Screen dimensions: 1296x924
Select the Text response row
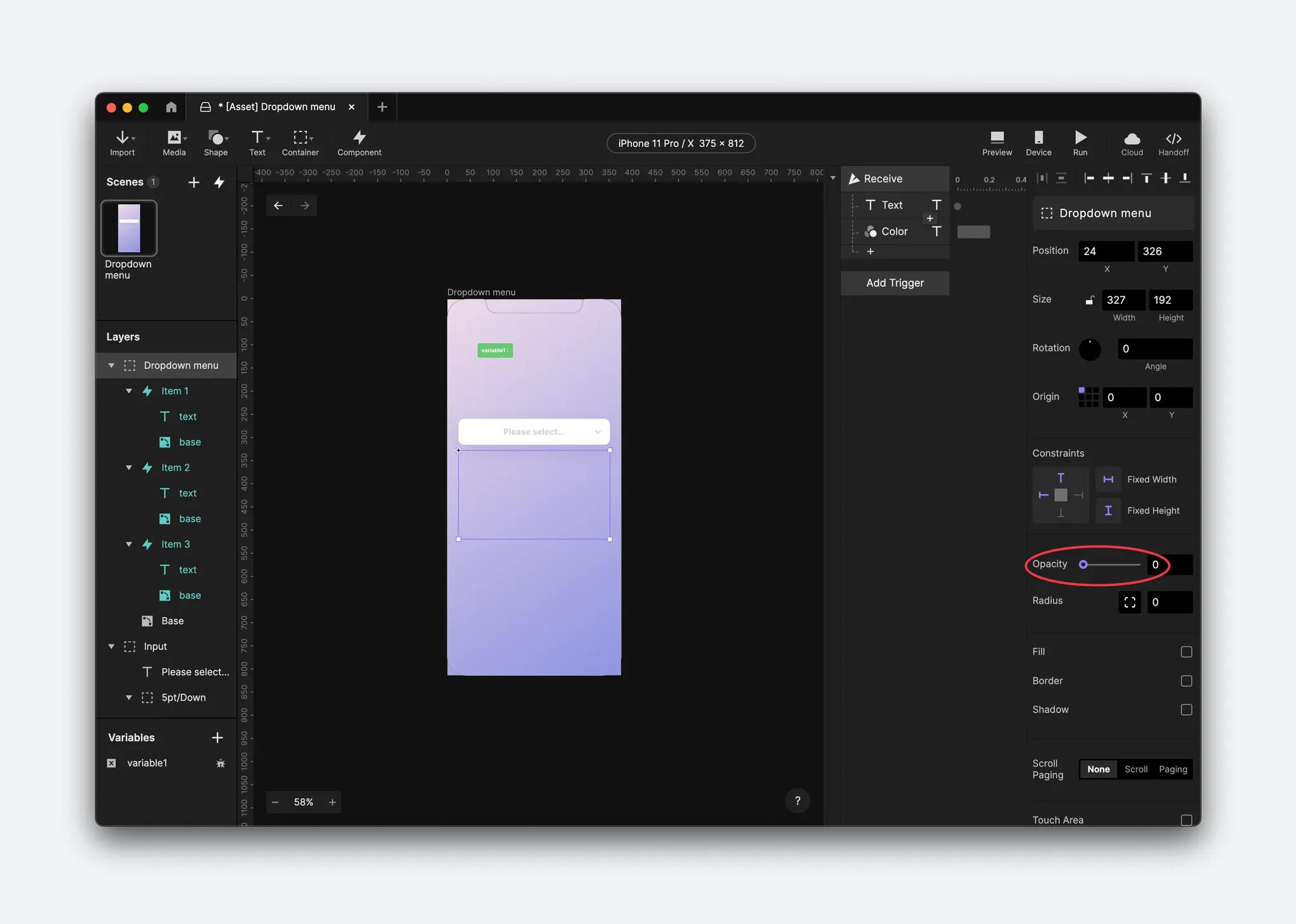coord(895,205)
